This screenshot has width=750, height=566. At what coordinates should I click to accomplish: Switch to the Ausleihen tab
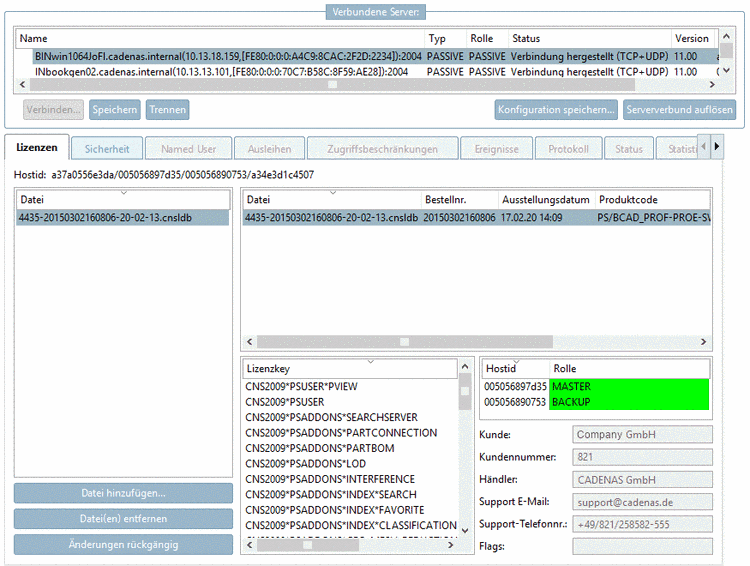269,149
